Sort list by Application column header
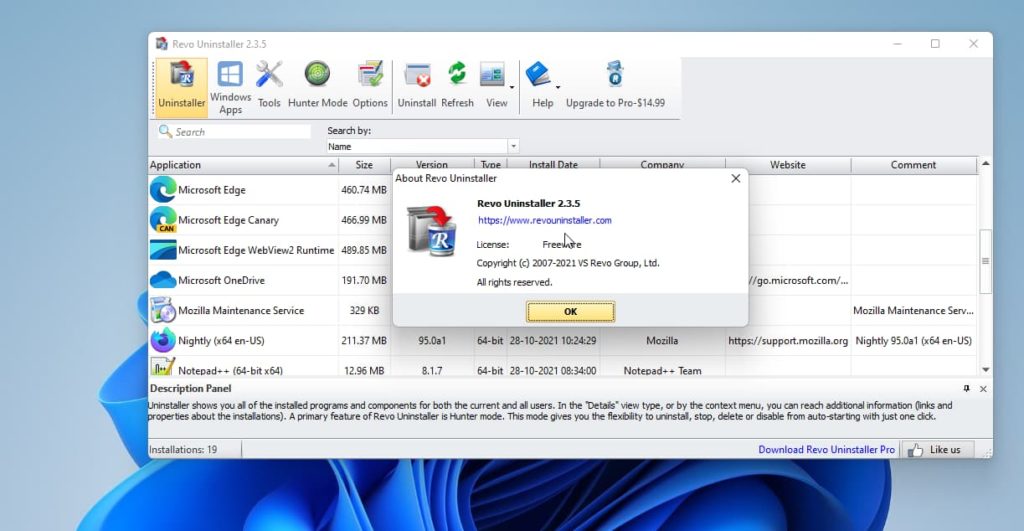Image resolution: width=1024 pixels, height=531 pixels. tap(240, 165)
